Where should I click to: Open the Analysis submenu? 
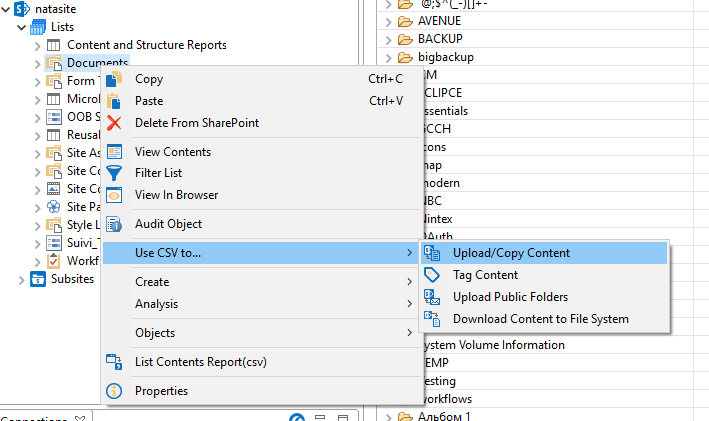[262, 304]
